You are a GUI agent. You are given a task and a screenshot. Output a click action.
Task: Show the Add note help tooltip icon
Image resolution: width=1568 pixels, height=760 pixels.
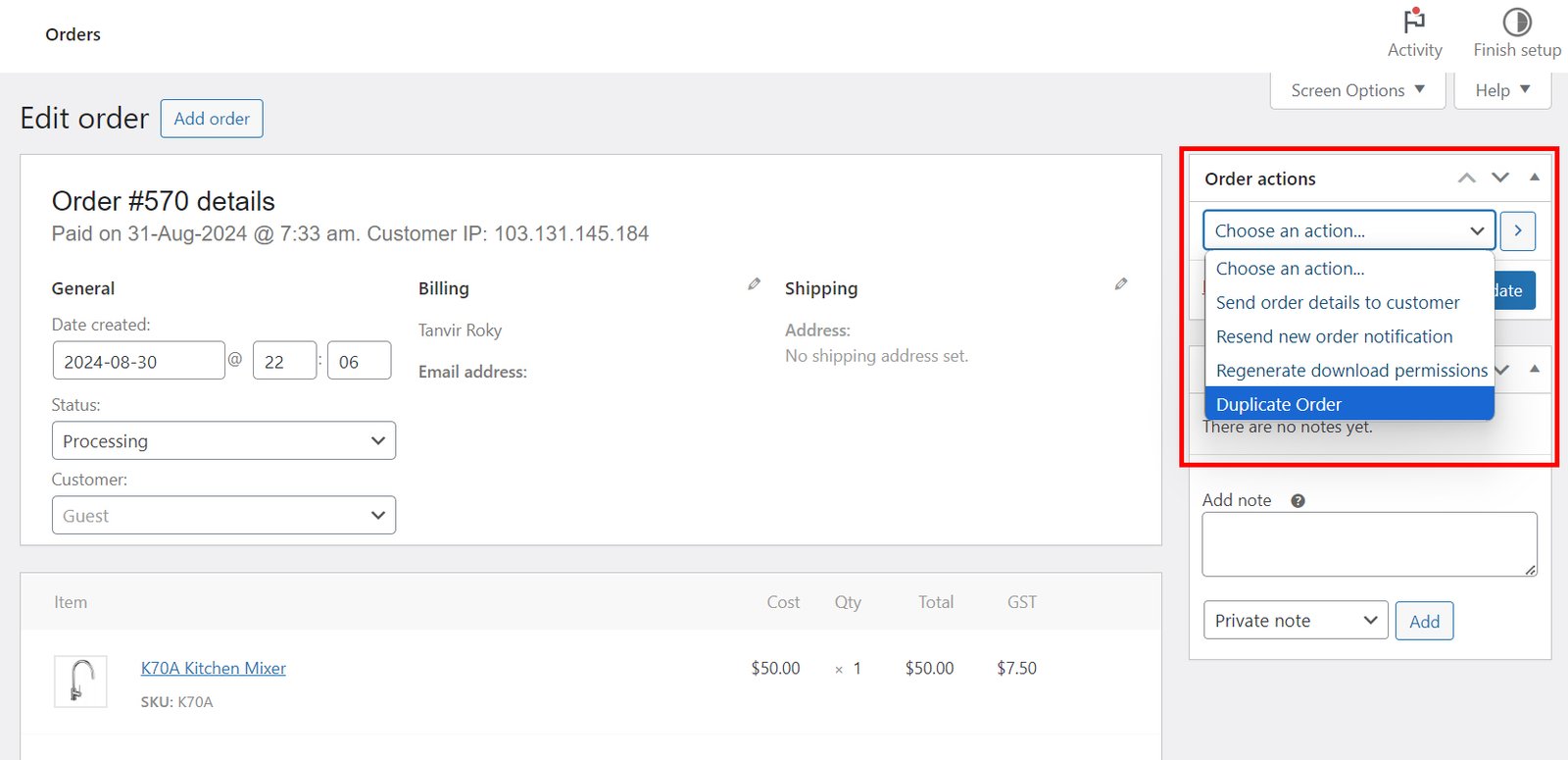tap(1298, 500)
